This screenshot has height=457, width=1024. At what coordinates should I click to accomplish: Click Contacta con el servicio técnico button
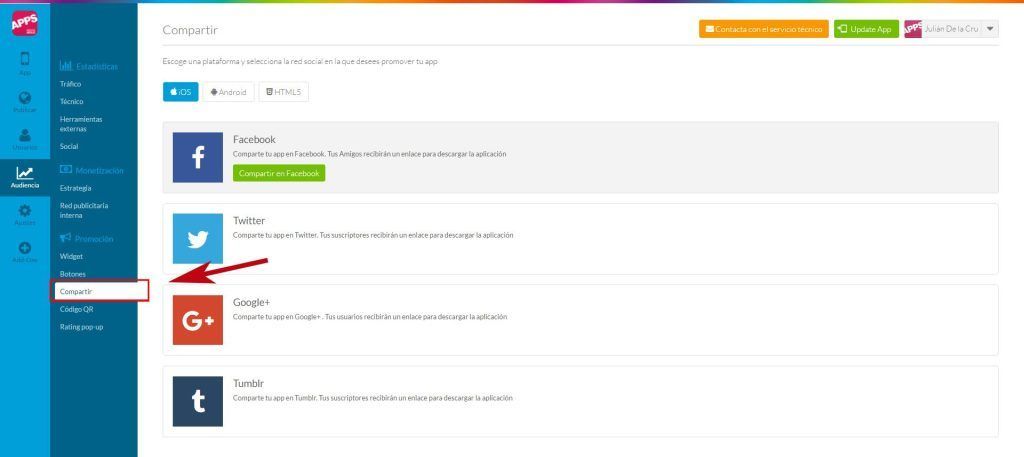[x=763, y=29]
